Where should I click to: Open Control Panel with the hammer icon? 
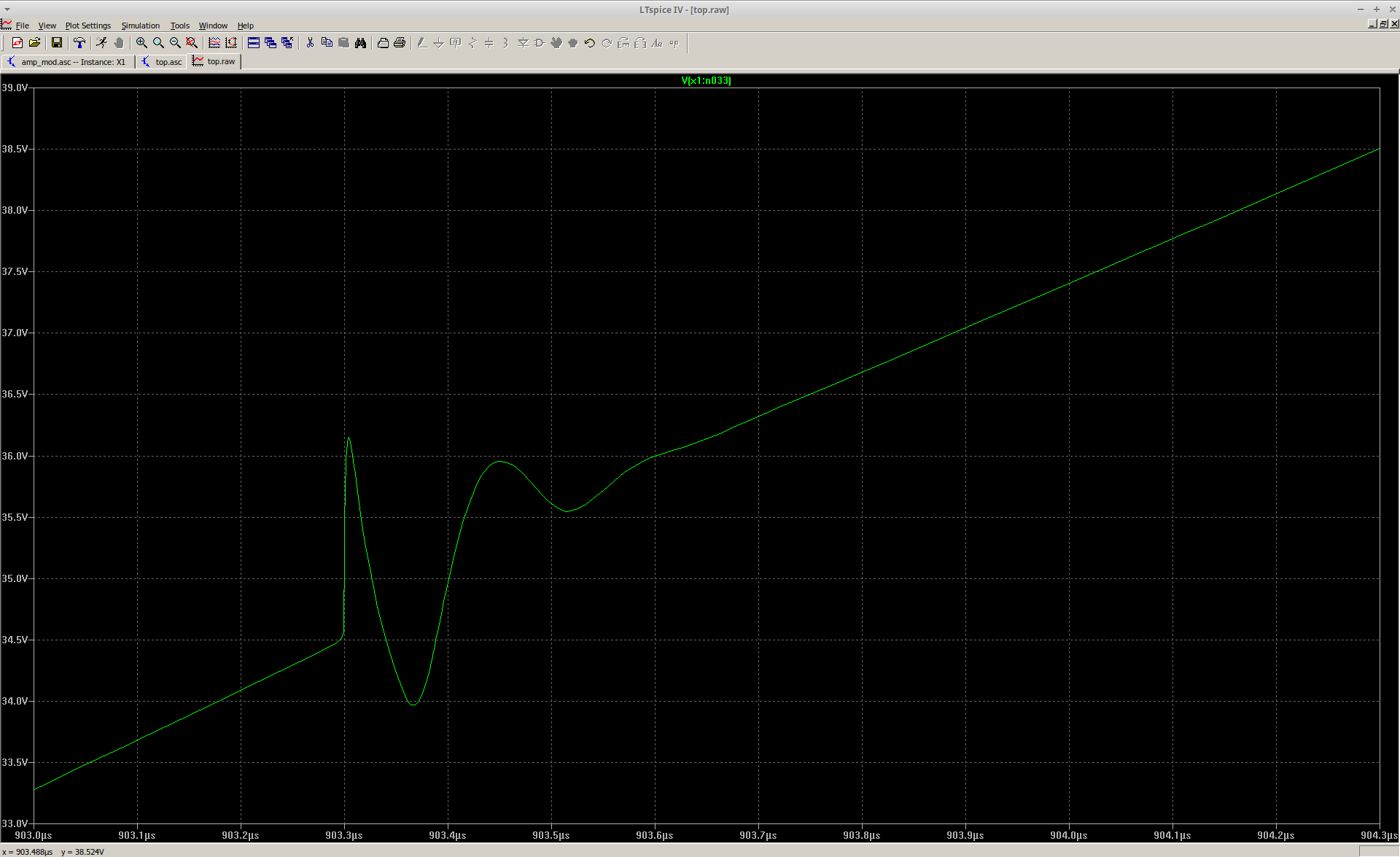pyautogui.click(x=79, y=43)
